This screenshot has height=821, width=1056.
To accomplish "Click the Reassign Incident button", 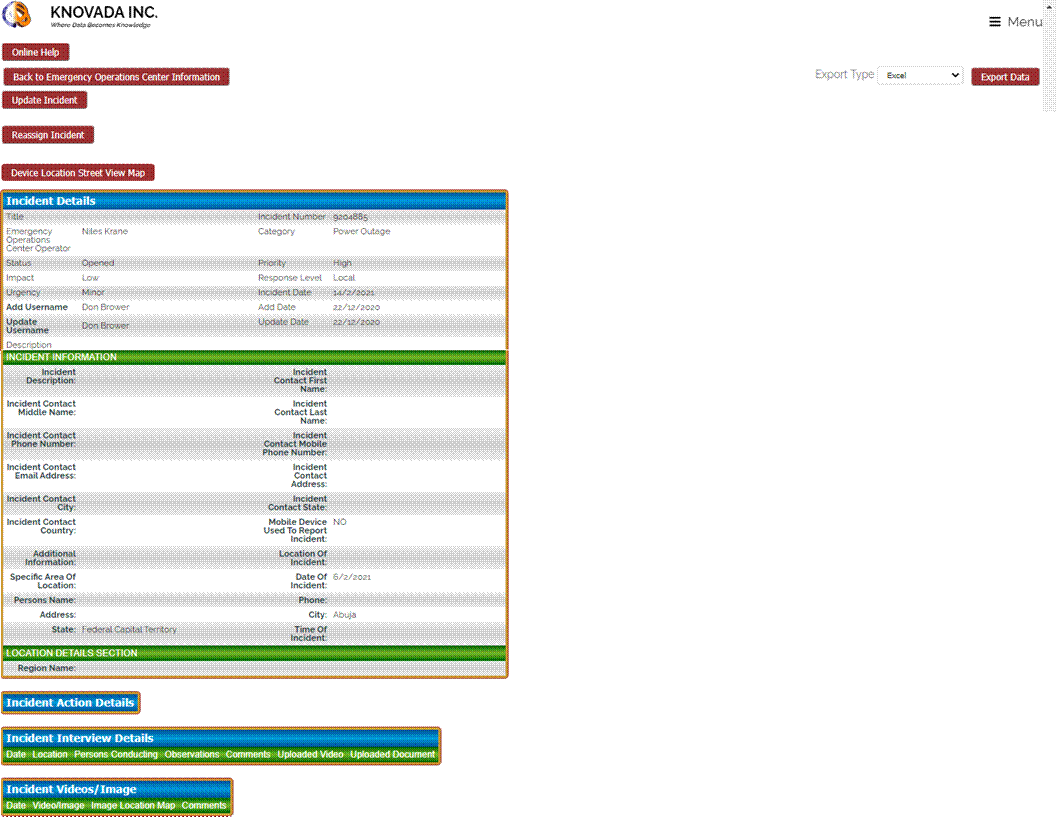I will click(48, 135).
